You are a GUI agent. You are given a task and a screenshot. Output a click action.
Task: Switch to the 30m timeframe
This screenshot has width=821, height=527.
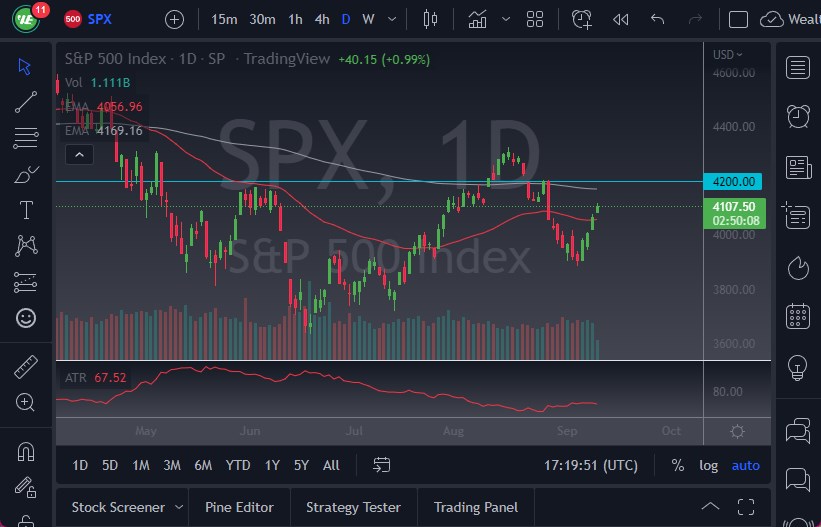coord(262,19)
